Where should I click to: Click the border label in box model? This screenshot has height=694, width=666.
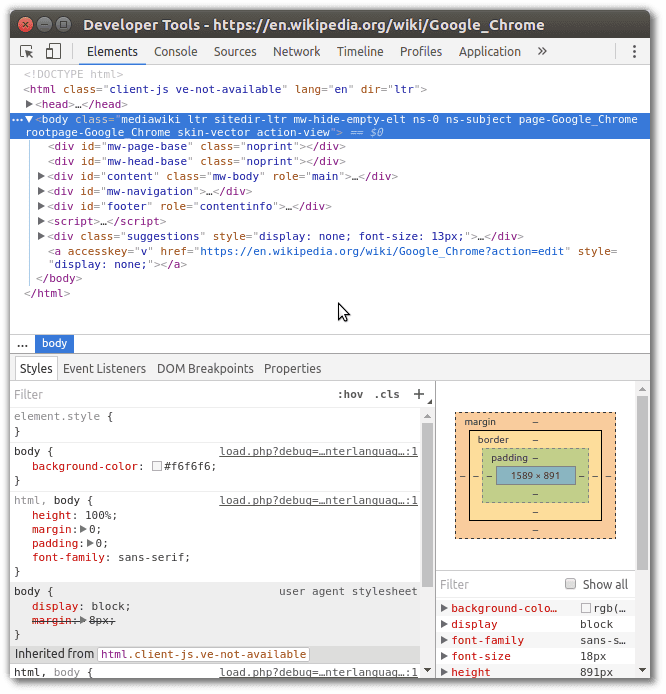pos(493,440)
